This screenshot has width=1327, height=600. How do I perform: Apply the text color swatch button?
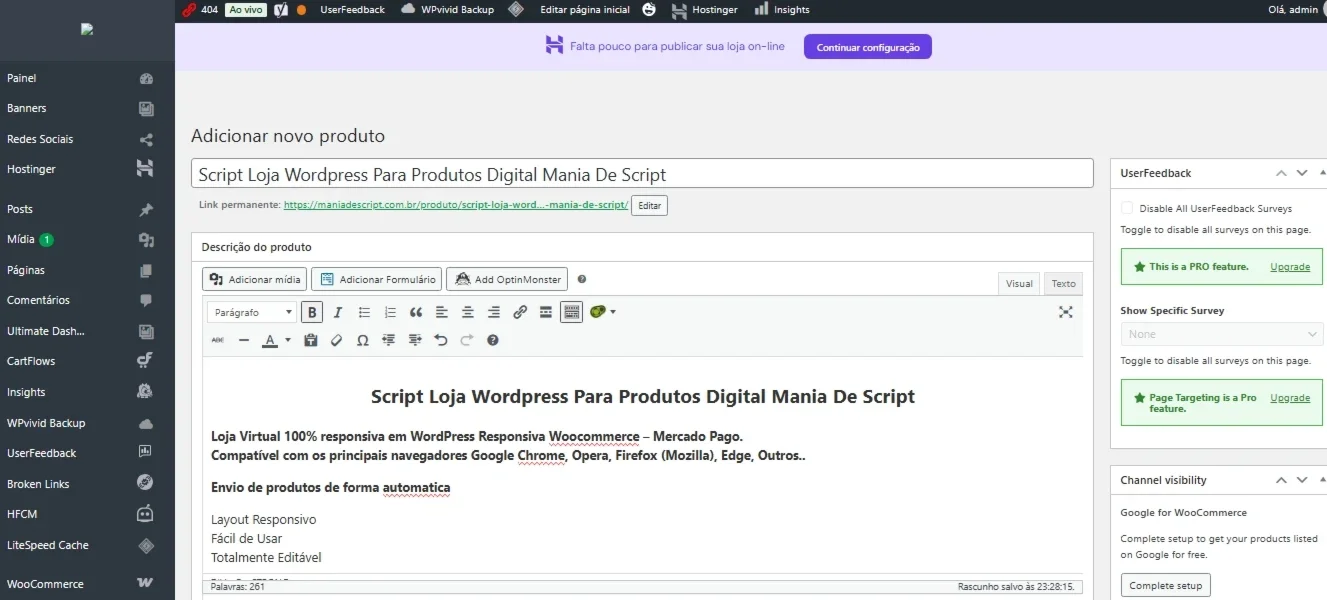tap(270, 340)
